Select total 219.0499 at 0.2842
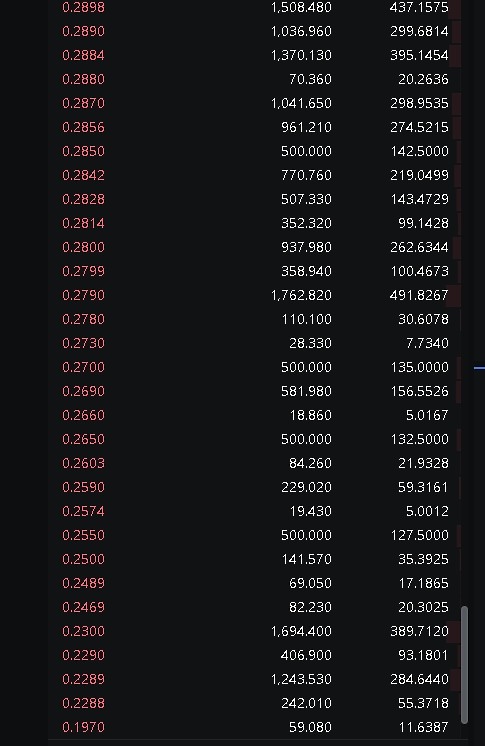 click(419, 175)
